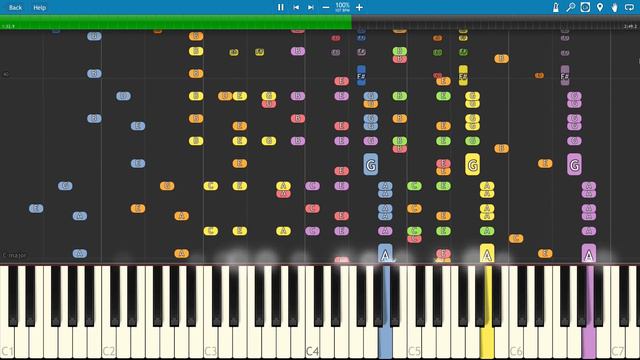Click the yellow highlighted A key
Viewport: 640px width, 360px height.
coord(487,341)
